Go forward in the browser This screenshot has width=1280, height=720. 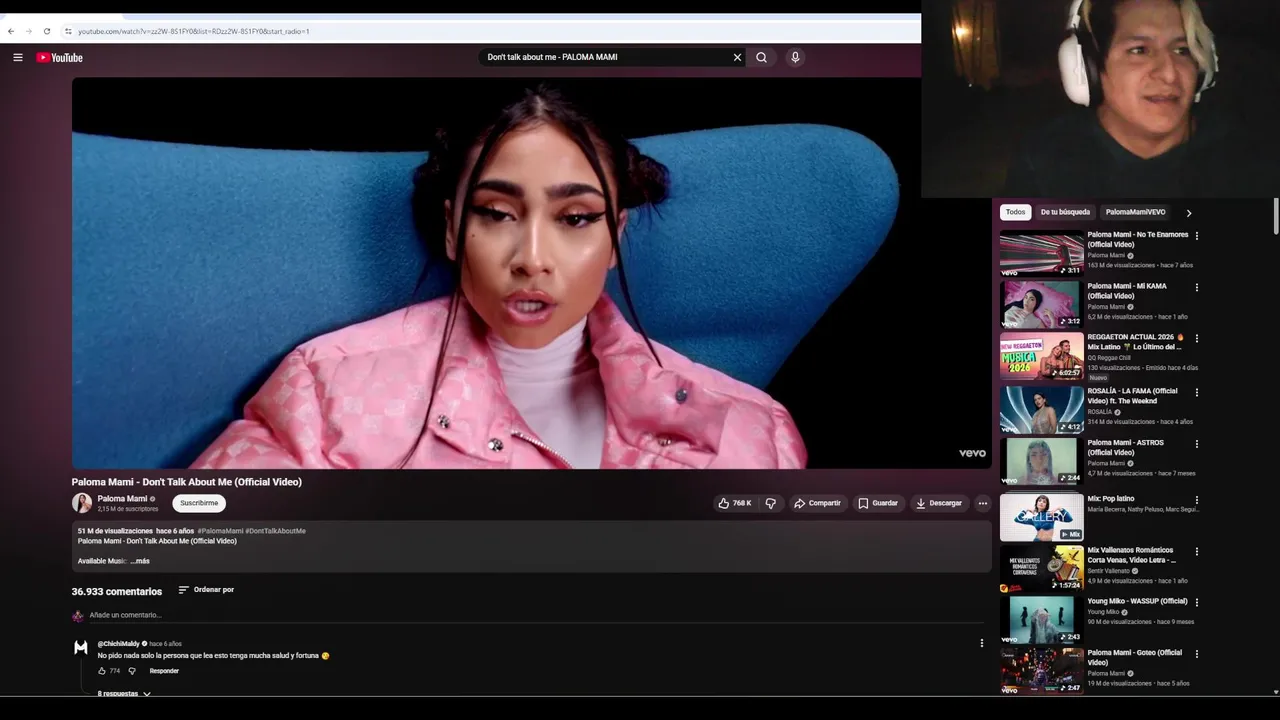(28, 31)
